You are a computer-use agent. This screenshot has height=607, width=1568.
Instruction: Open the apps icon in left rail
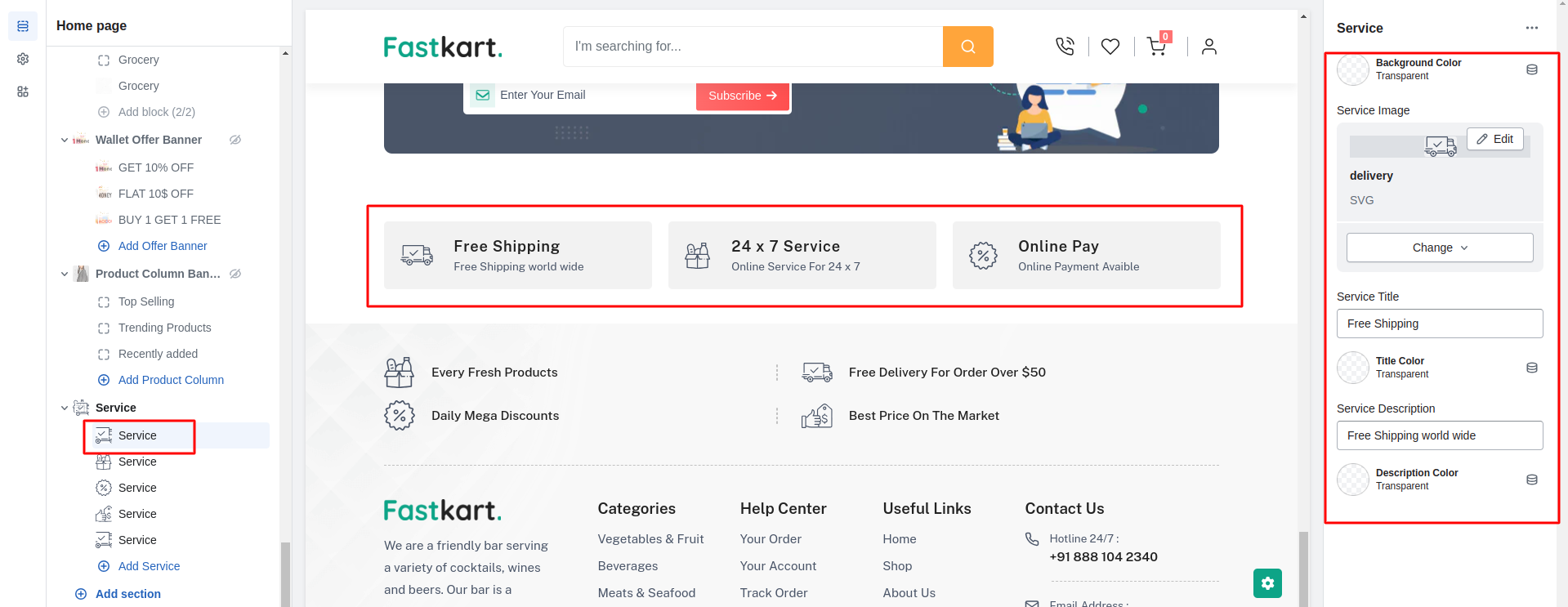(23, 91)
